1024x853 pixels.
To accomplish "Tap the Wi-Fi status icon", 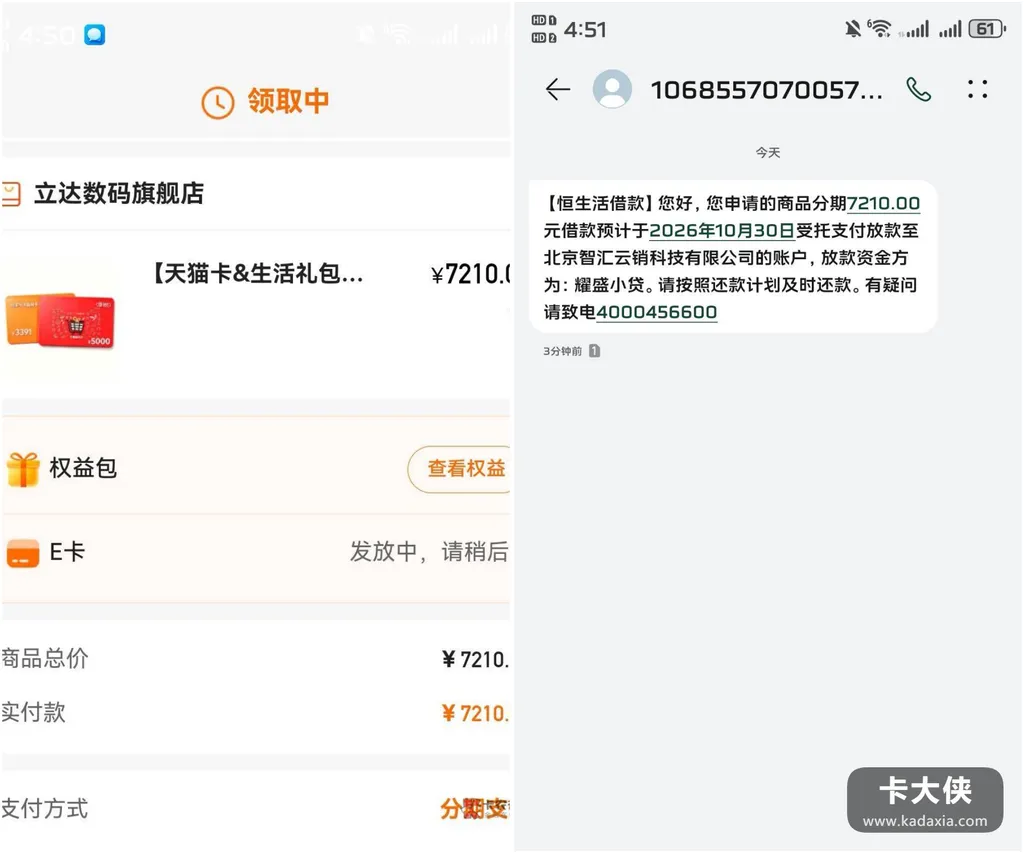I will pyautogui.click(x=879, y=28).
